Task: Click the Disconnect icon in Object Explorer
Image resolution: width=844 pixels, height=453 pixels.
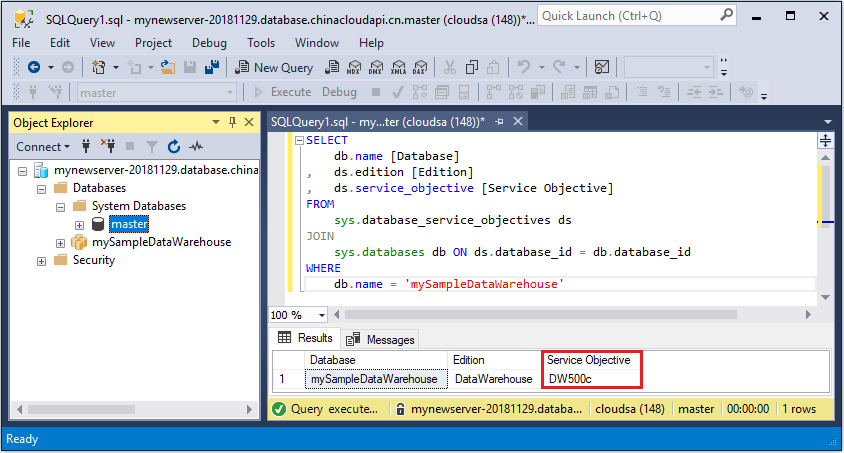Action: coord(109,146)
